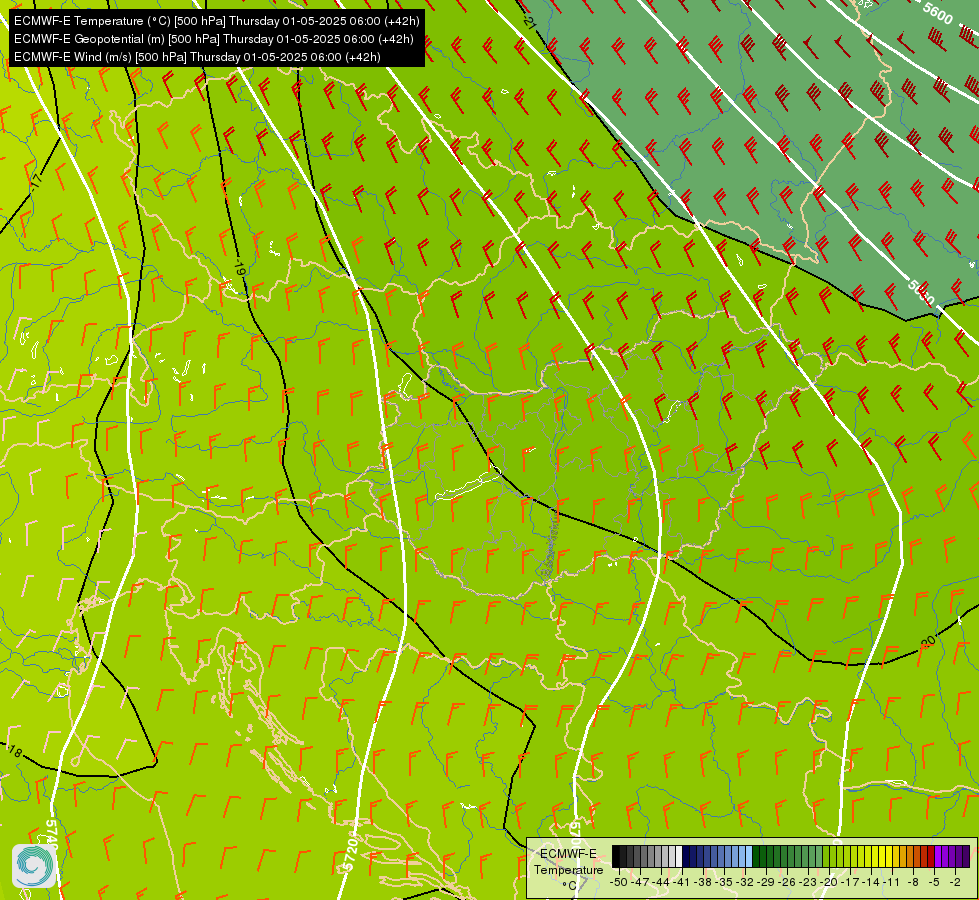This screenshot has height=900, width=979.
Task: Click the -18 isotherm contour label
Action: (x=14, y=749)
